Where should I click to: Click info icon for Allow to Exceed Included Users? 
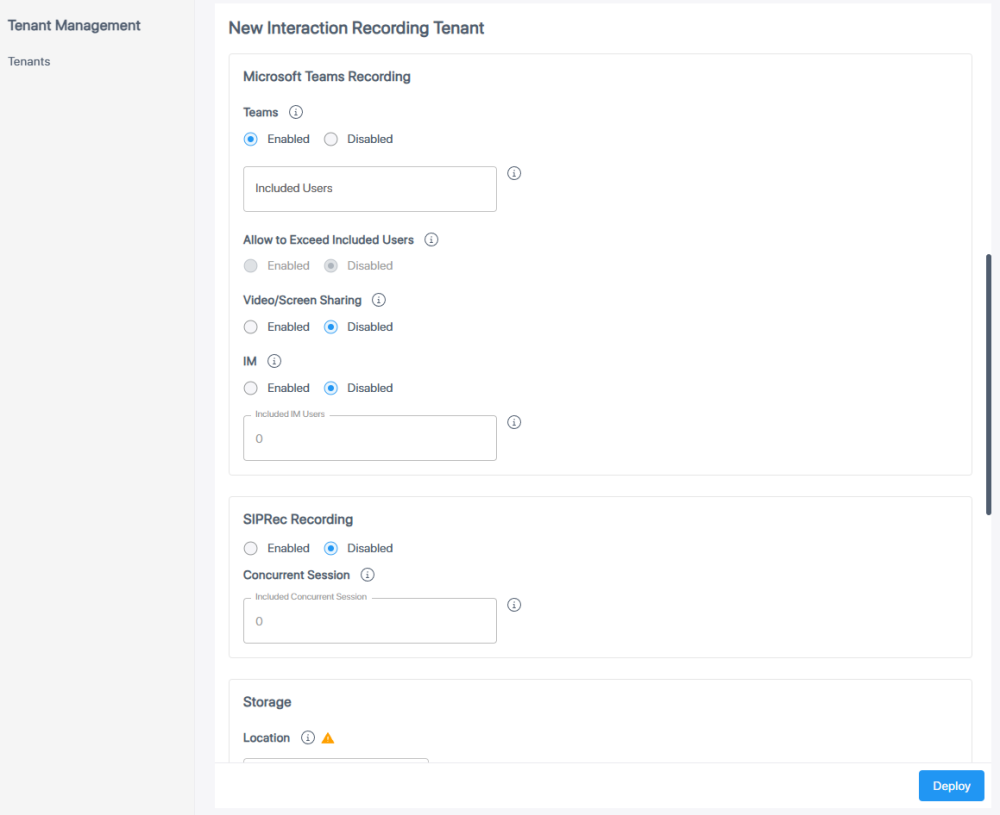pyautogui.click(x=432, y=240)
